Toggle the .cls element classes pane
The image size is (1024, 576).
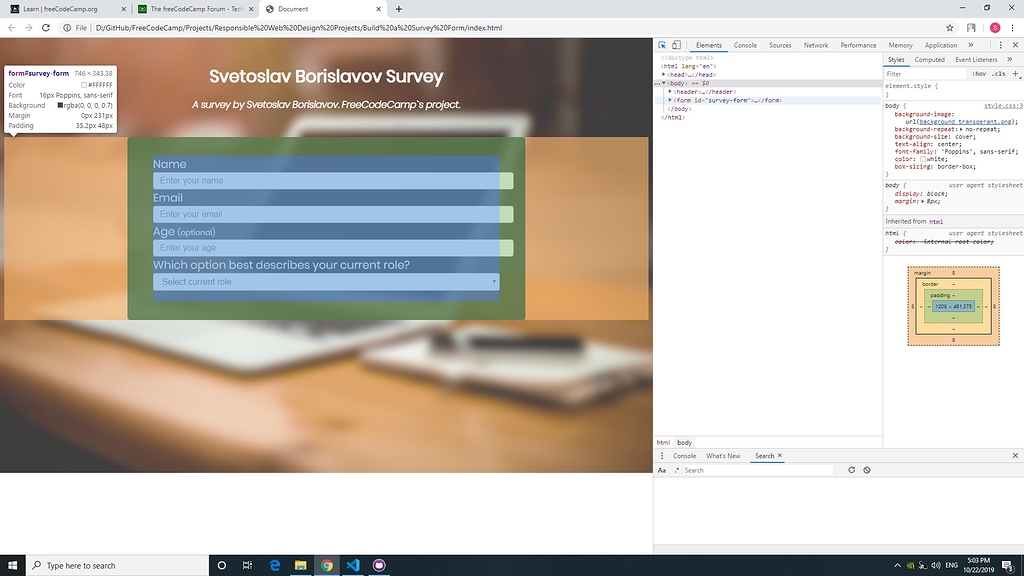pyautogui.click(x=997, y=73)
